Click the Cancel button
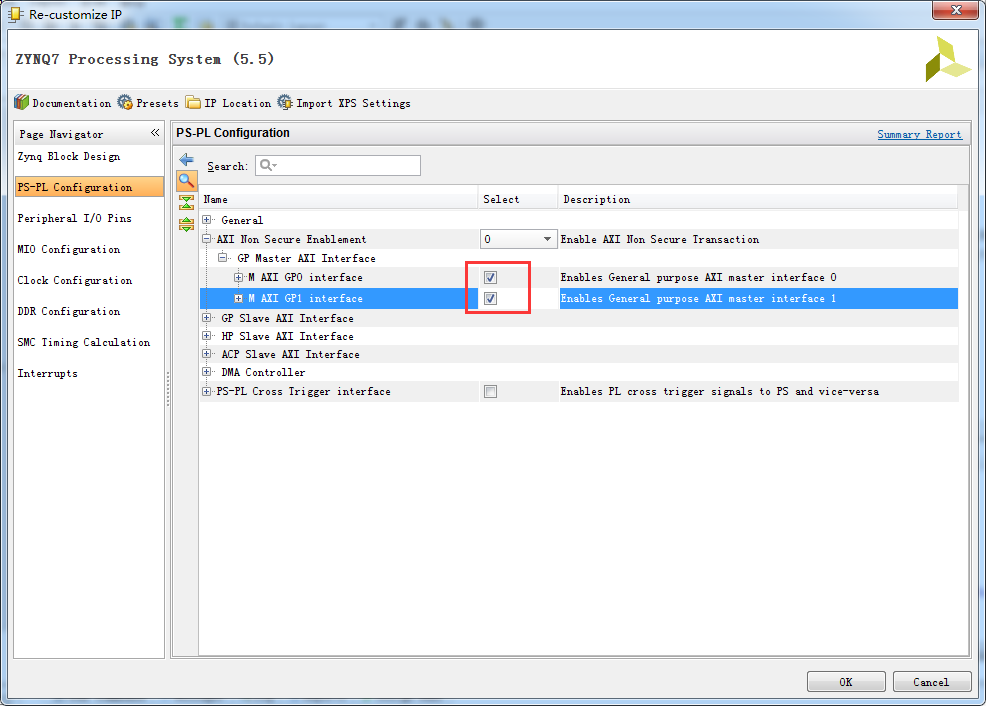This screenshot has width=986, height=706. tap(931, 682)
